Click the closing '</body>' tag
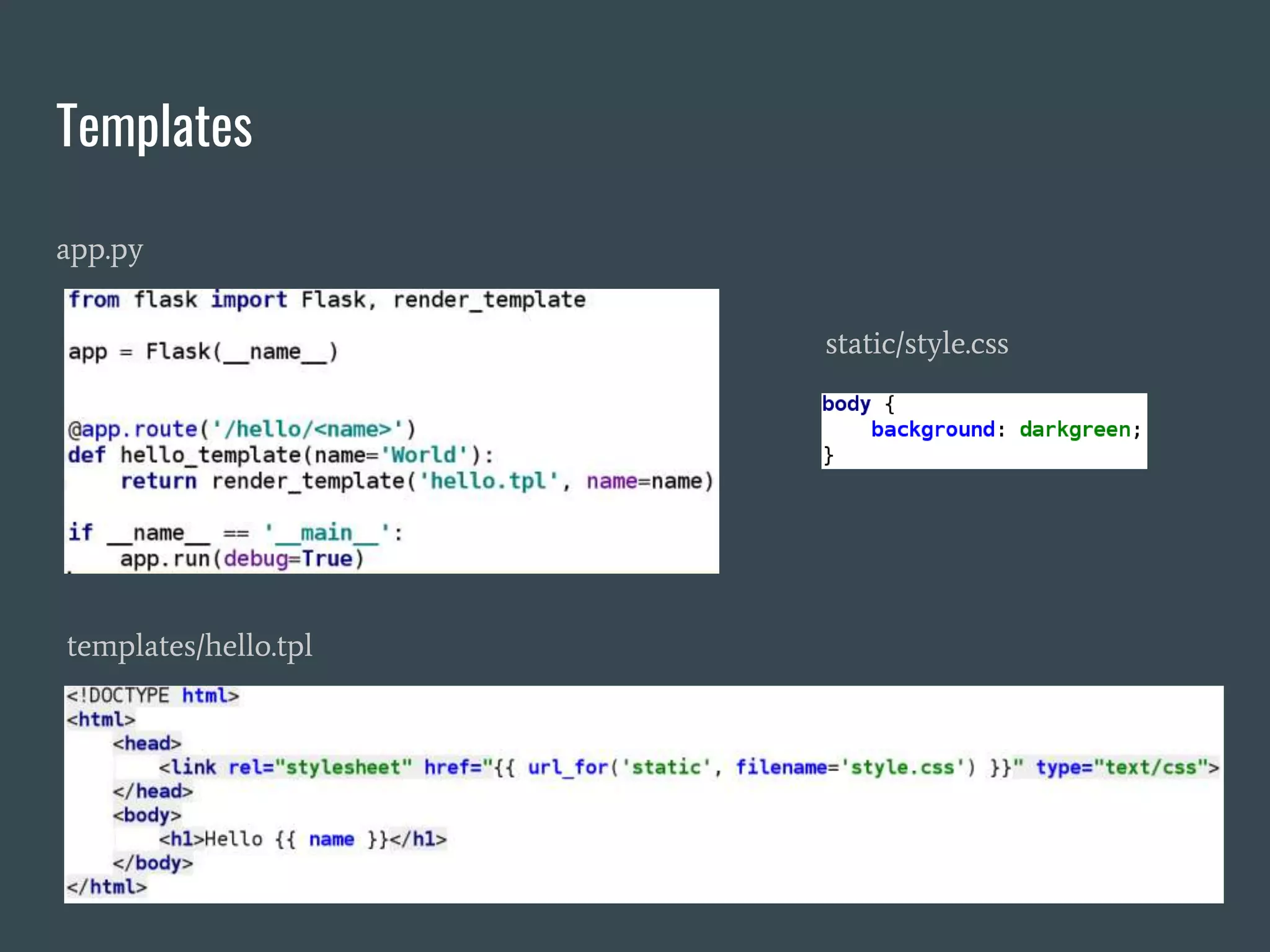 coord(153,863)
